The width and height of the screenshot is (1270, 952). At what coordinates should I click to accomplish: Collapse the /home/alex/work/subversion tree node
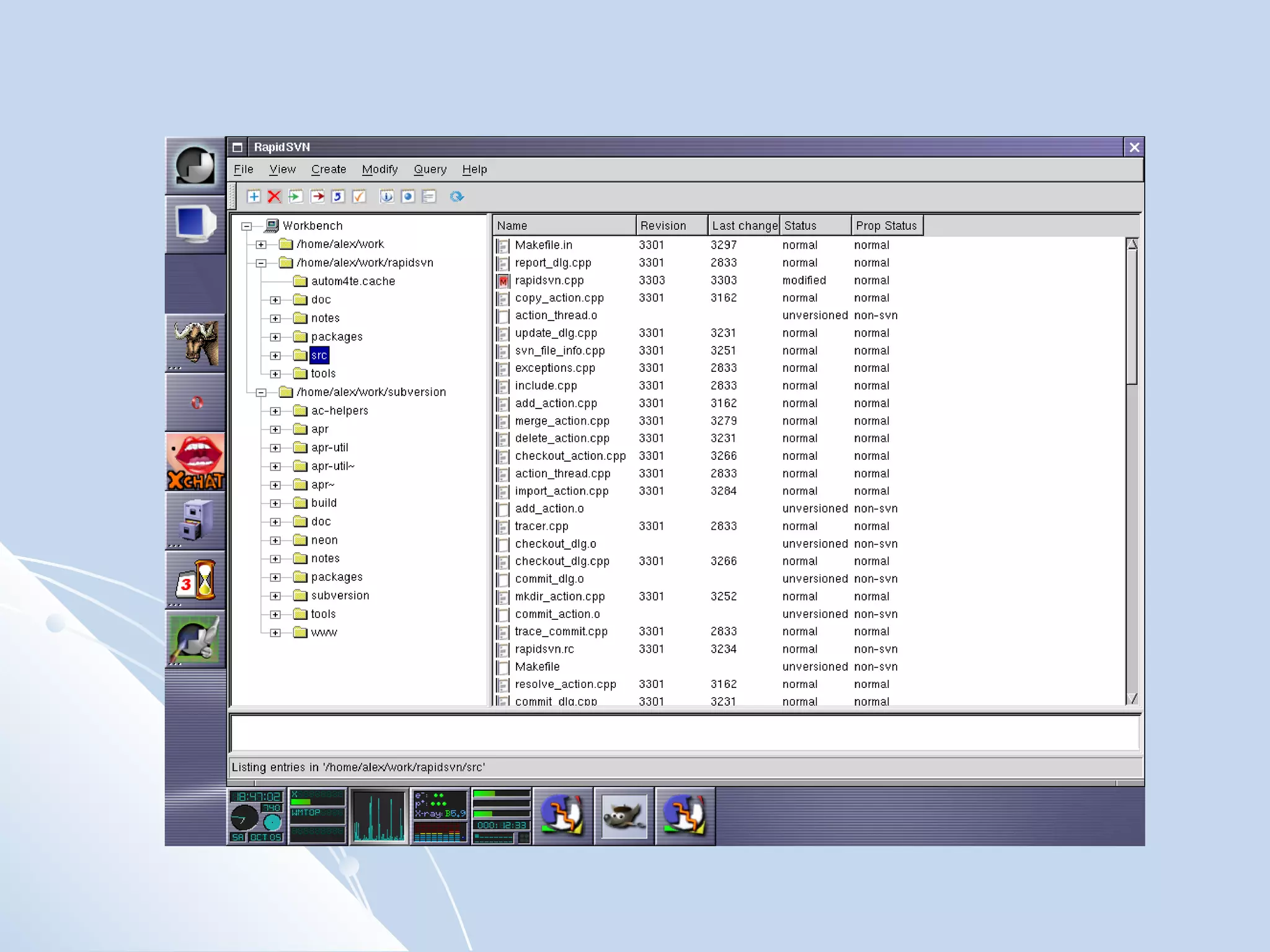(261, 392)
